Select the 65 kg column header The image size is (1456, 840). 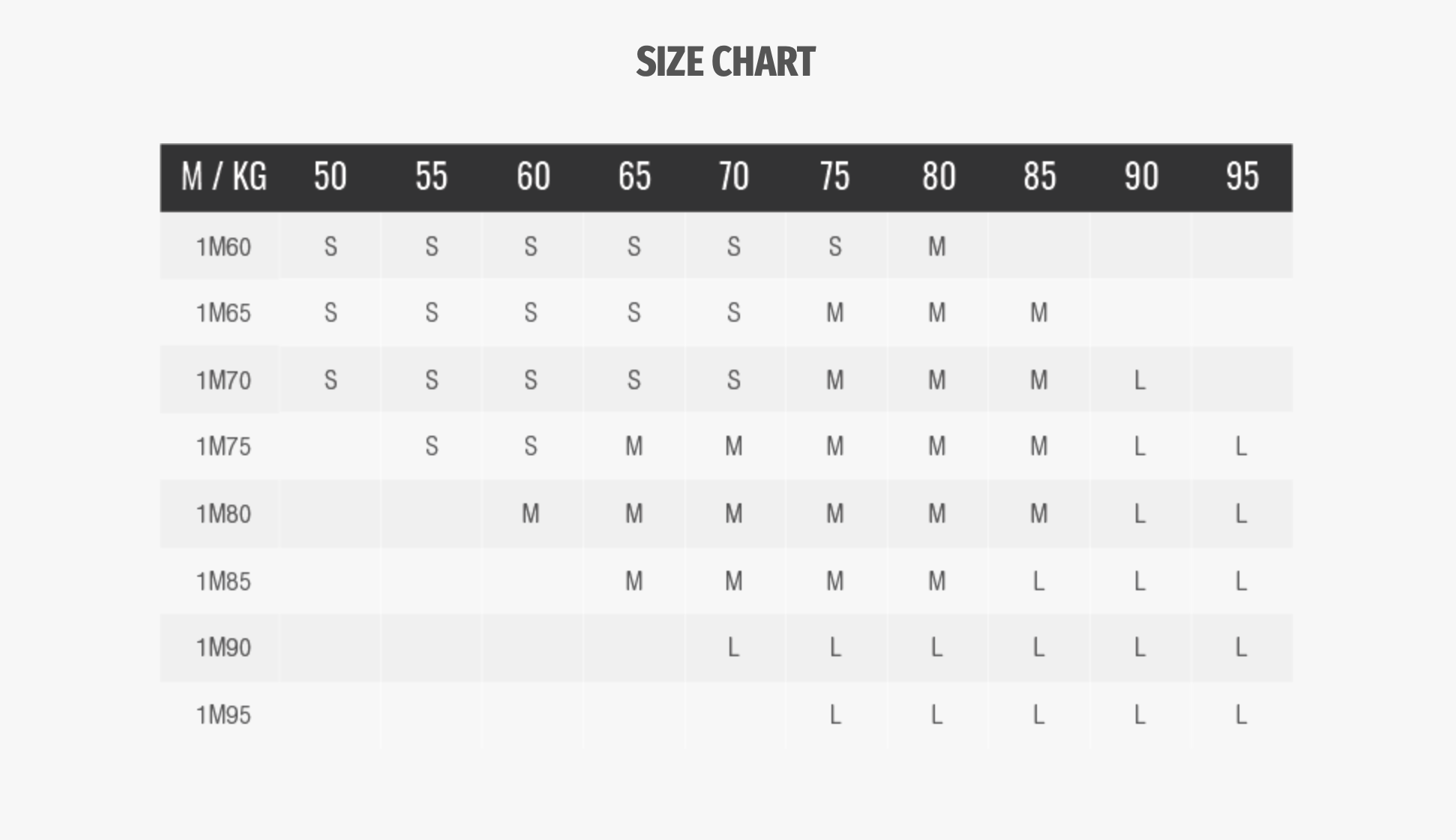(634, 177)
